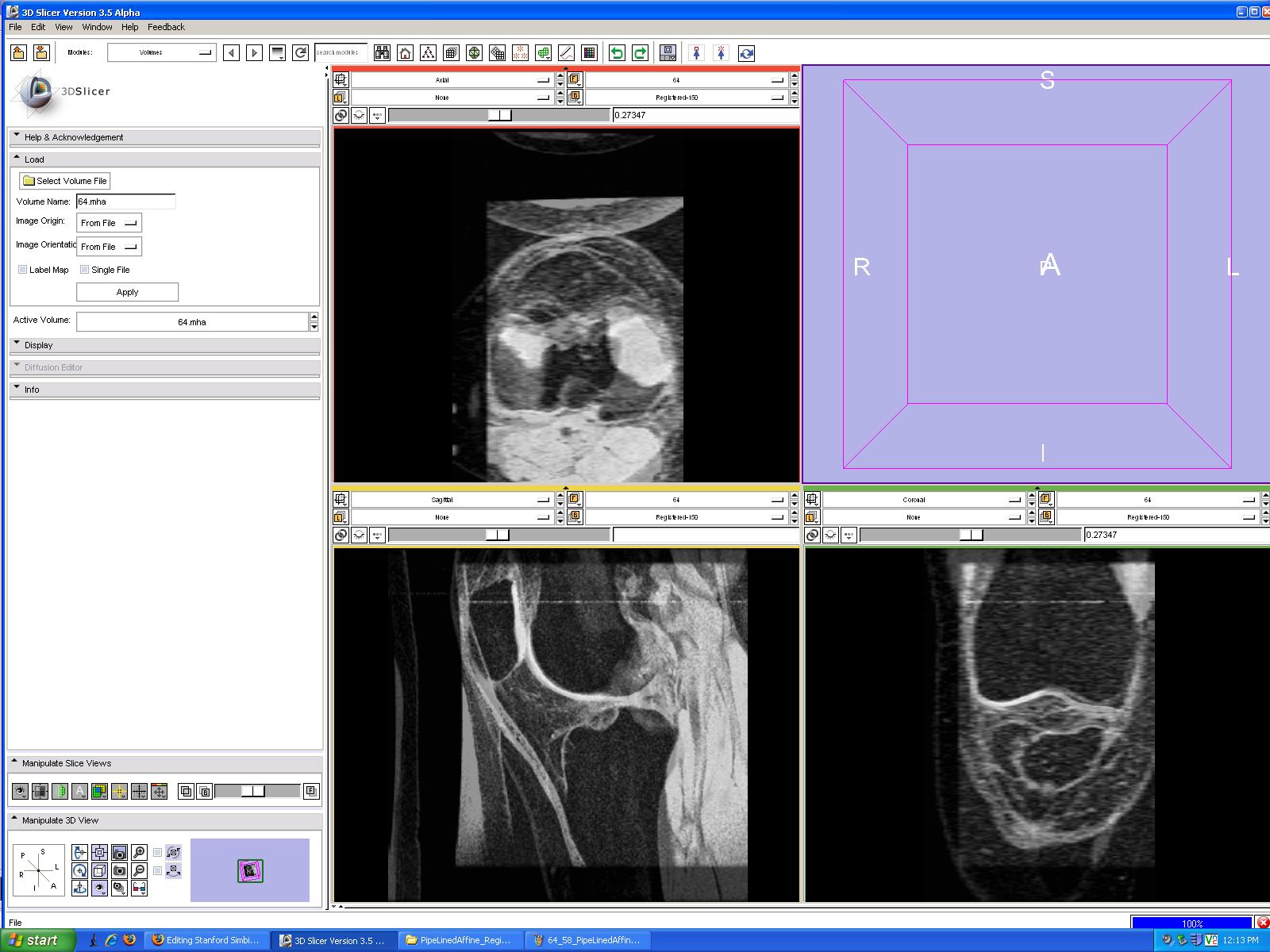Open the Window menu
This screenshot has height=952, width=1270.
[97, 27]
